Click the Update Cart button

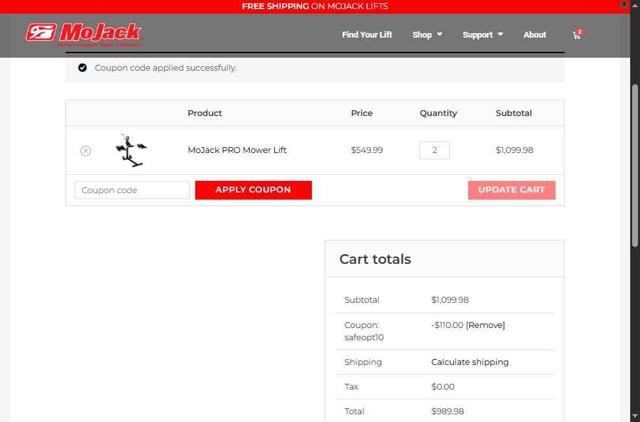(511, 190)
